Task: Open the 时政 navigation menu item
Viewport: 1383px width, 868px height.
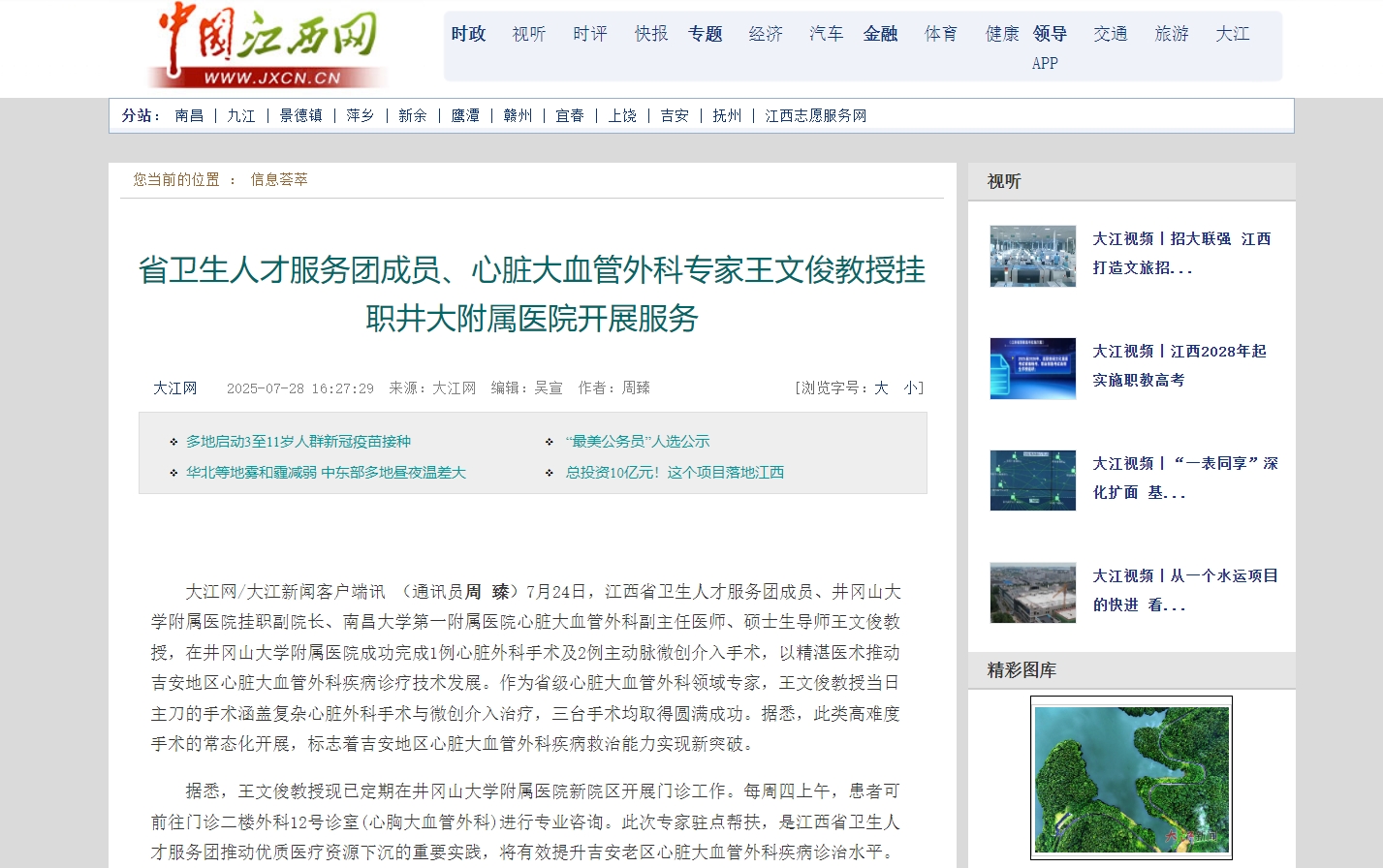Action: point(468,34)
